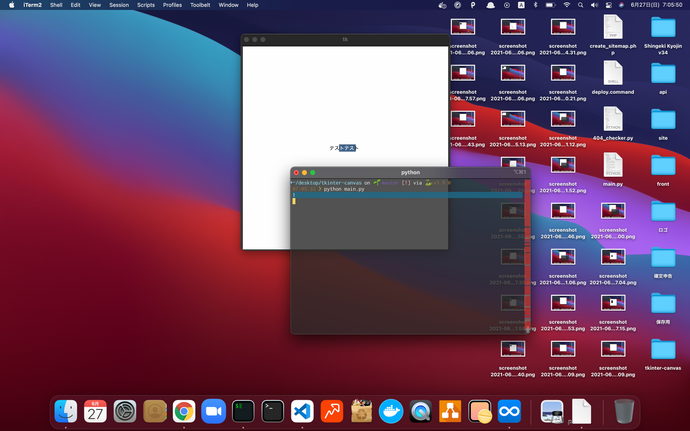
Task: Launch Visual Studio Code from the Dock
Action: tap(302, 411)
